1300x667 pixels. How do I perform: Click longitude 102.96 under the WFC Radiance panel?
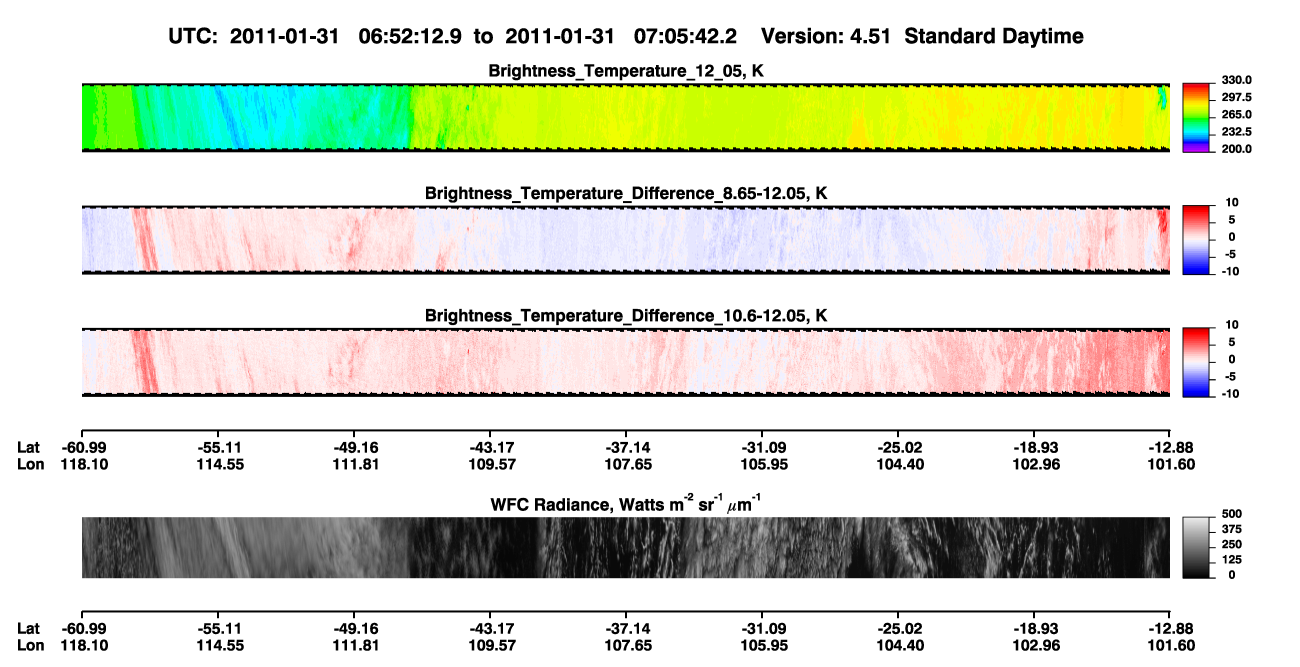1034,646
